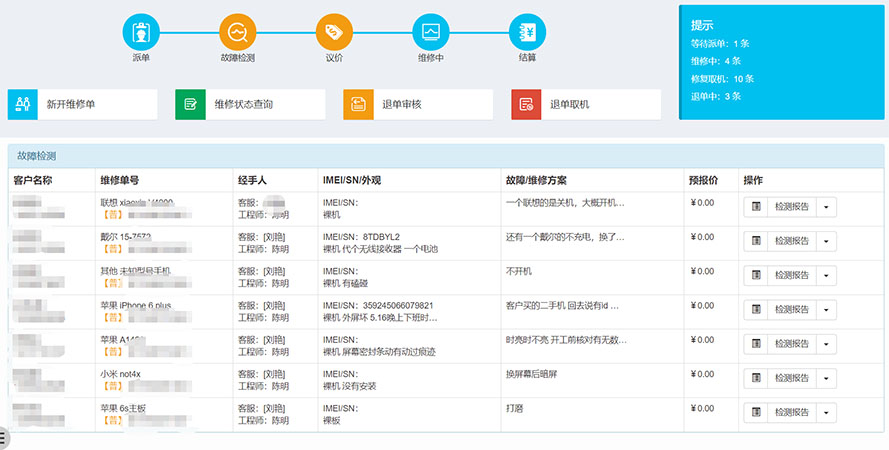Viewport: 889px width, 450px height.
Task: Click the detail icon in the 不开机 row
Action: click(756, 275)
